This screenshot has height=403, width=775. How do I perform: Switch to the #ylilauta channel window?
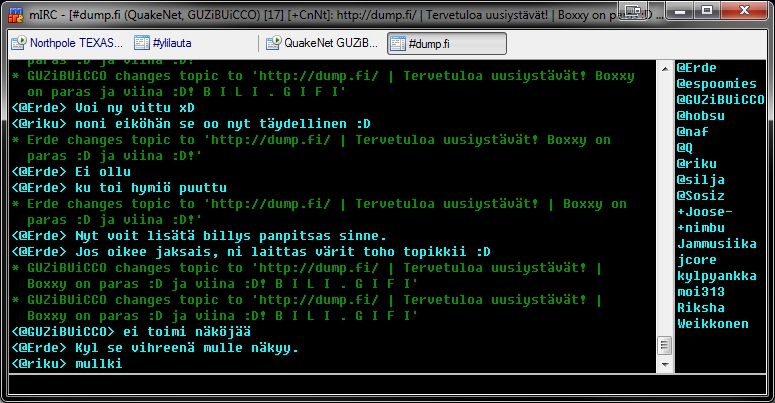[x=167, y=44]
